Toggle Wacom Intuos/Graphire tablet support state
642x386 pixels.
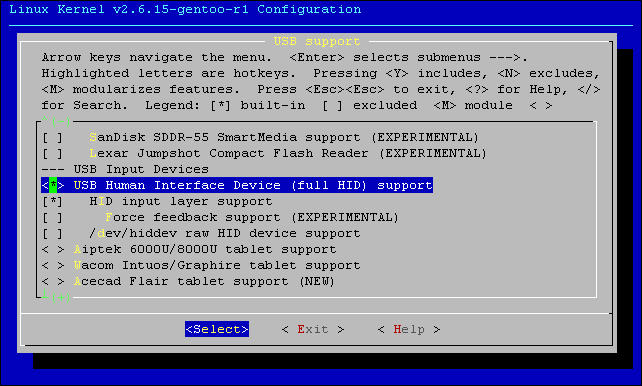(53, 265)
